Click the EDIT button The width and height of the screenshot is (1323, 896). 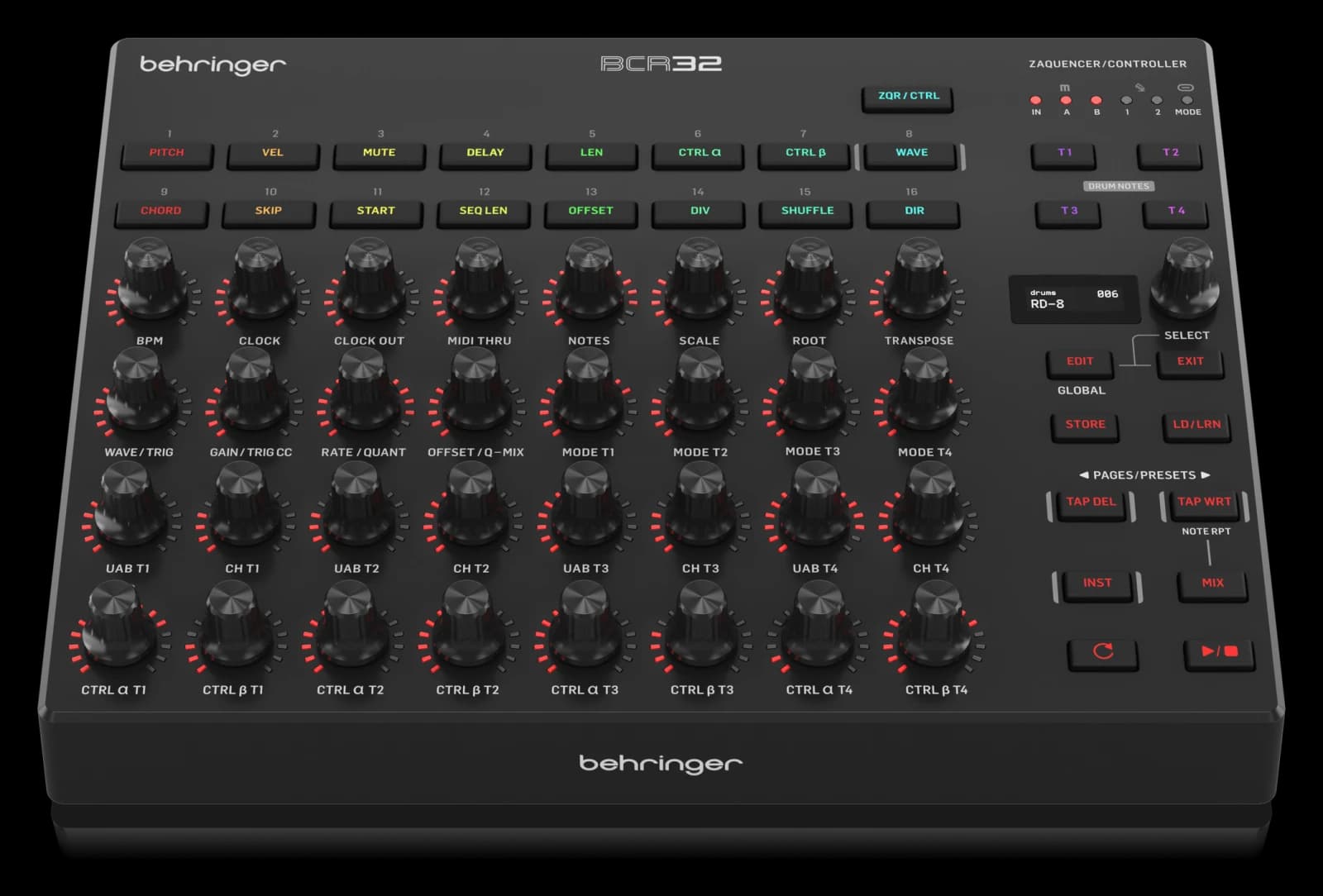pyautogui.click(x=1080, y=363)
